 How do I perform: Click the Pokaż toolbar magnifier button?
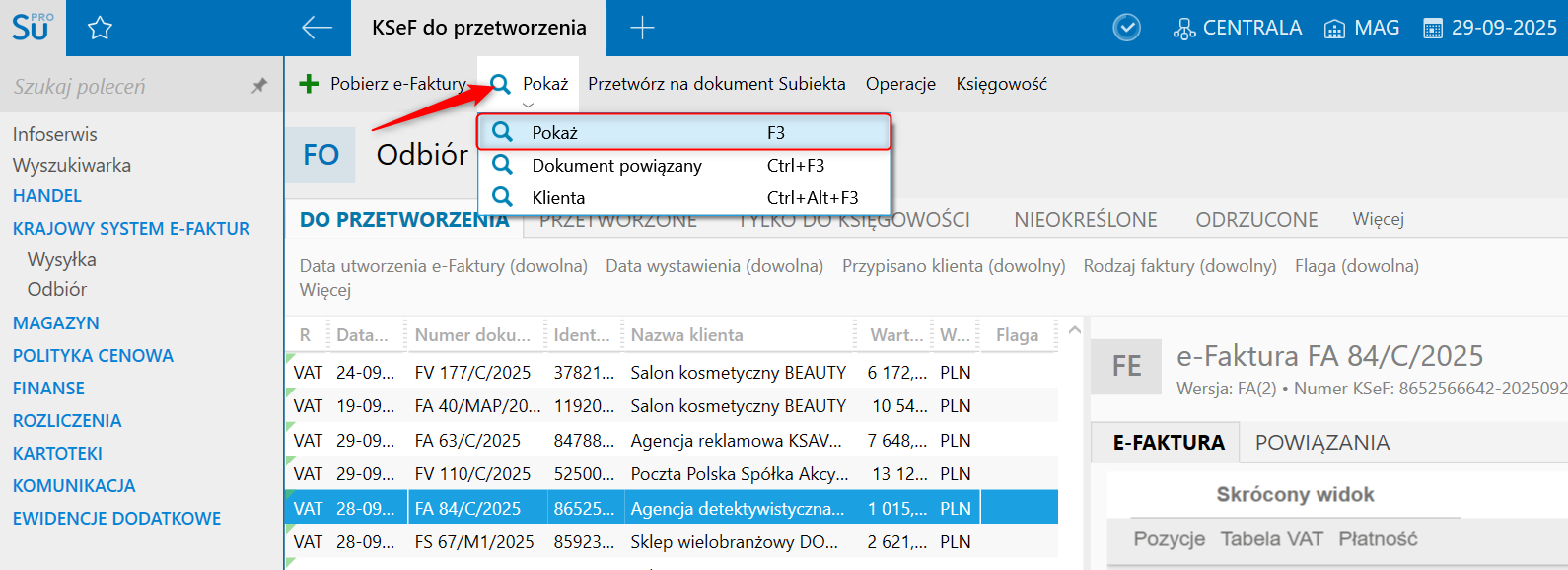tap(530, 84)
